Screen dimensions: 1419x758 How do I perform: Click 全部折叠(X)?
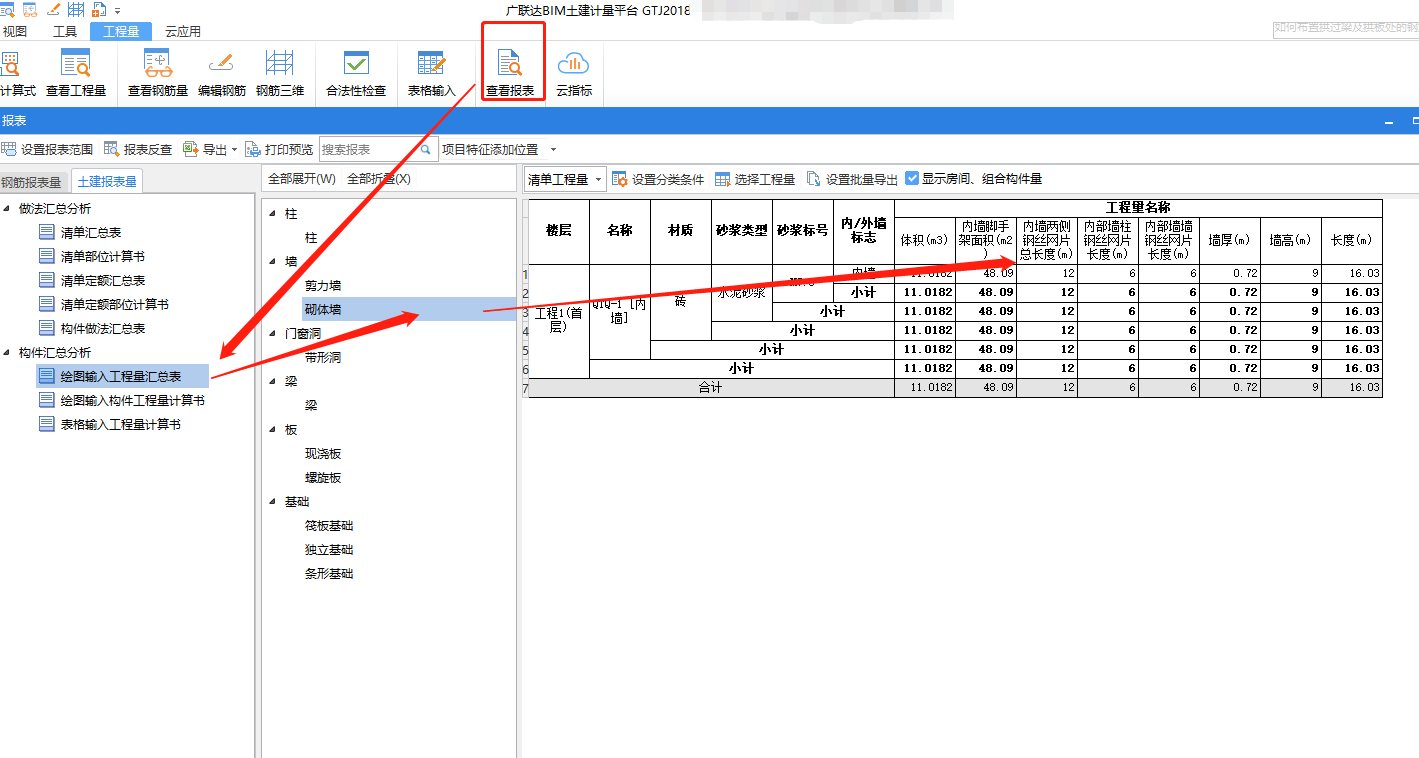pyautogui.click(x=379, y=179)
